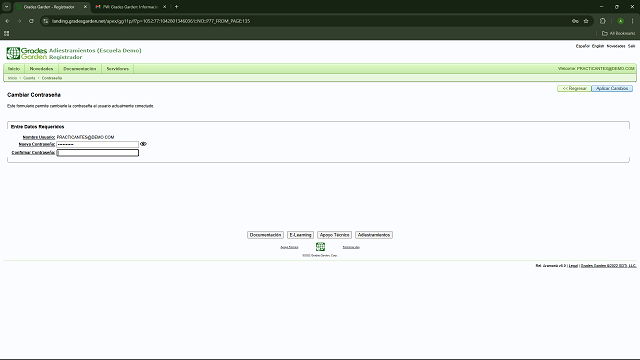This screenshot has width=640, height=360.
Task: Click the footer Adiestramientos button
Action: point(374,235)
